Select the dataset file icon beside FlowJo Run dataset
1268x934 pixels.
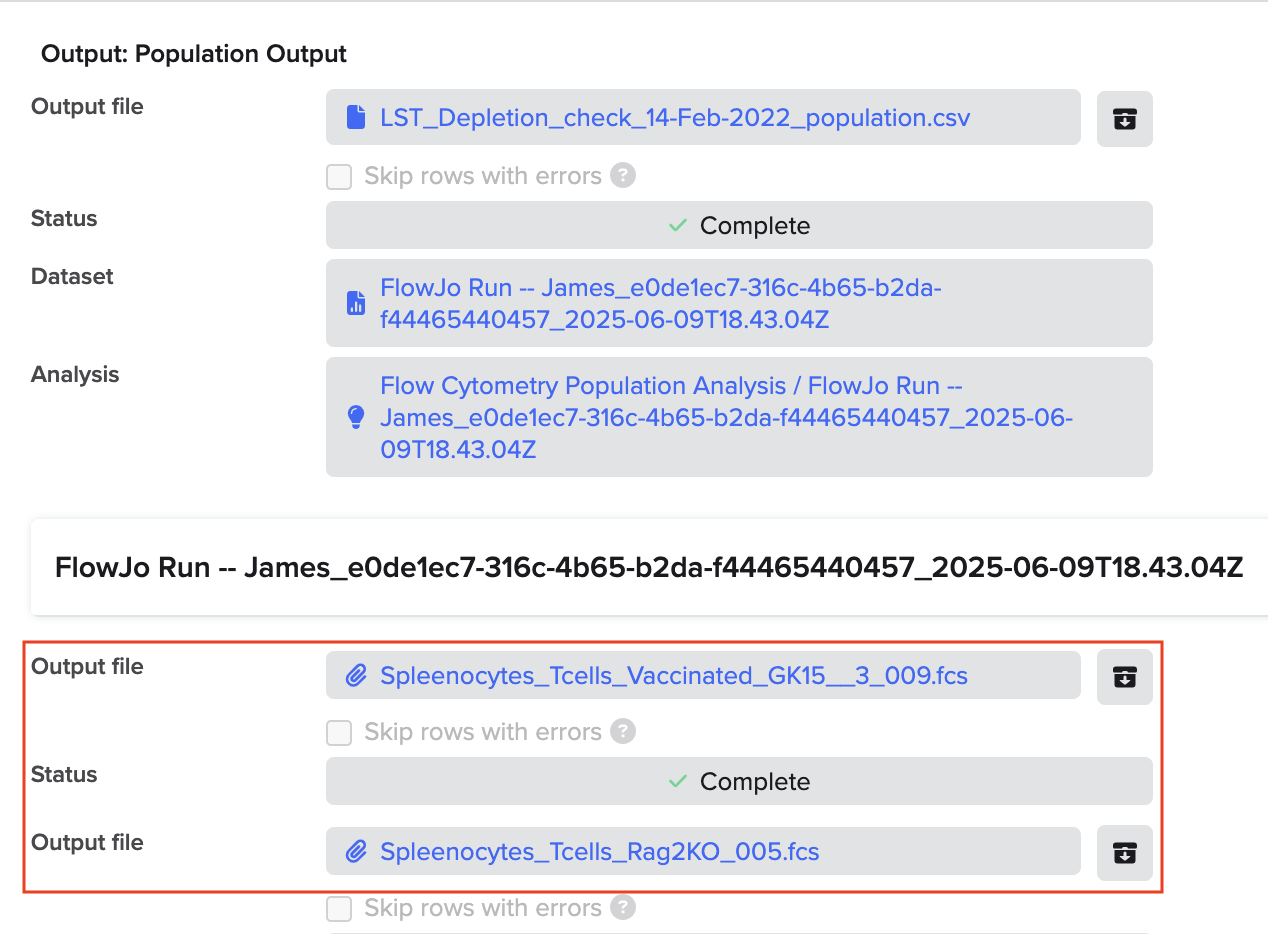click(355, 302)
